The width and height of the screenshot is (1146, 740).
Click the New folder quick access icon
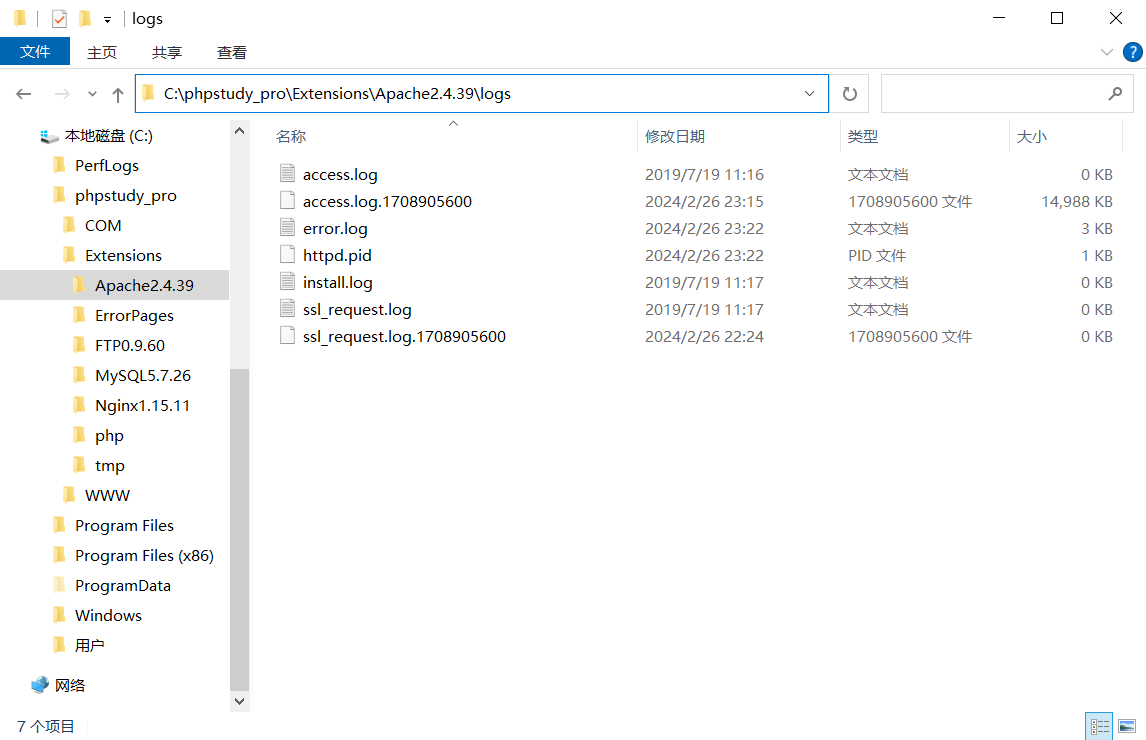coord(85,18)
